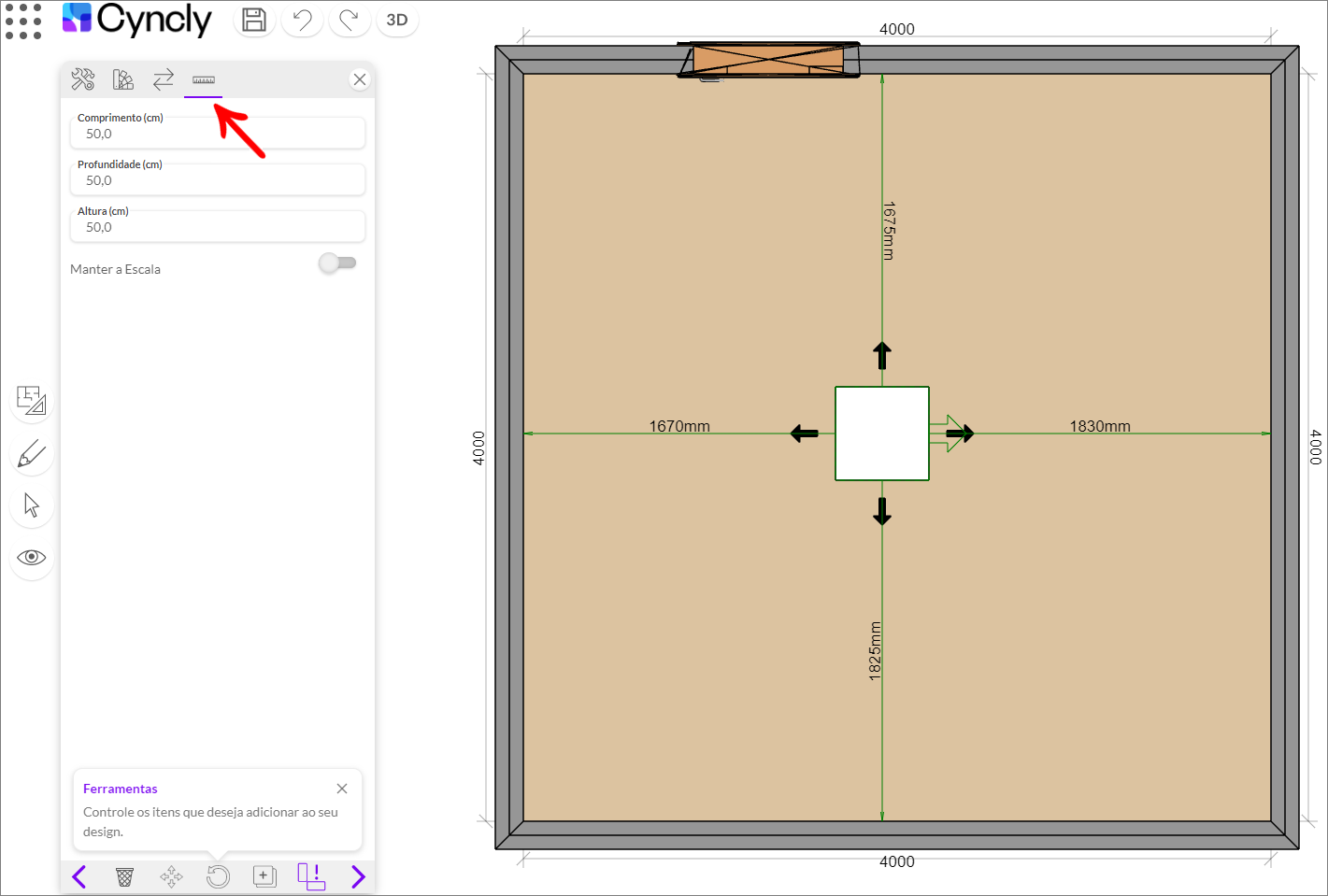Edit the Profundidade (cm) field
The height and width of the screenshot is (896, 1328).
tap(218, 179)
